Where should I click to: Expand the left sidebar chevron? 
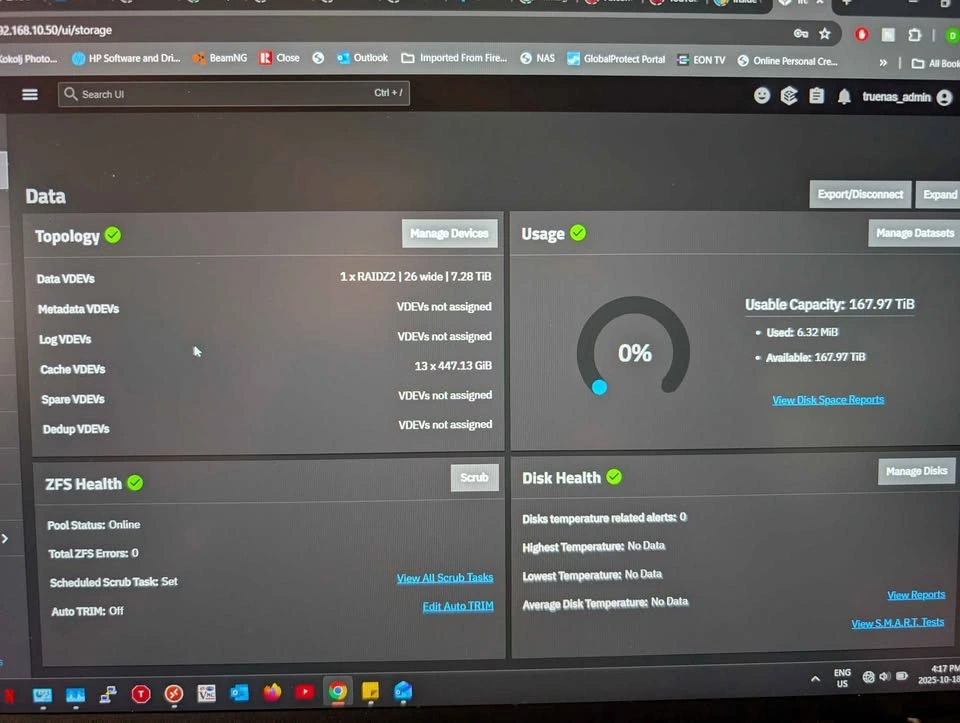[x=5, y=538]
